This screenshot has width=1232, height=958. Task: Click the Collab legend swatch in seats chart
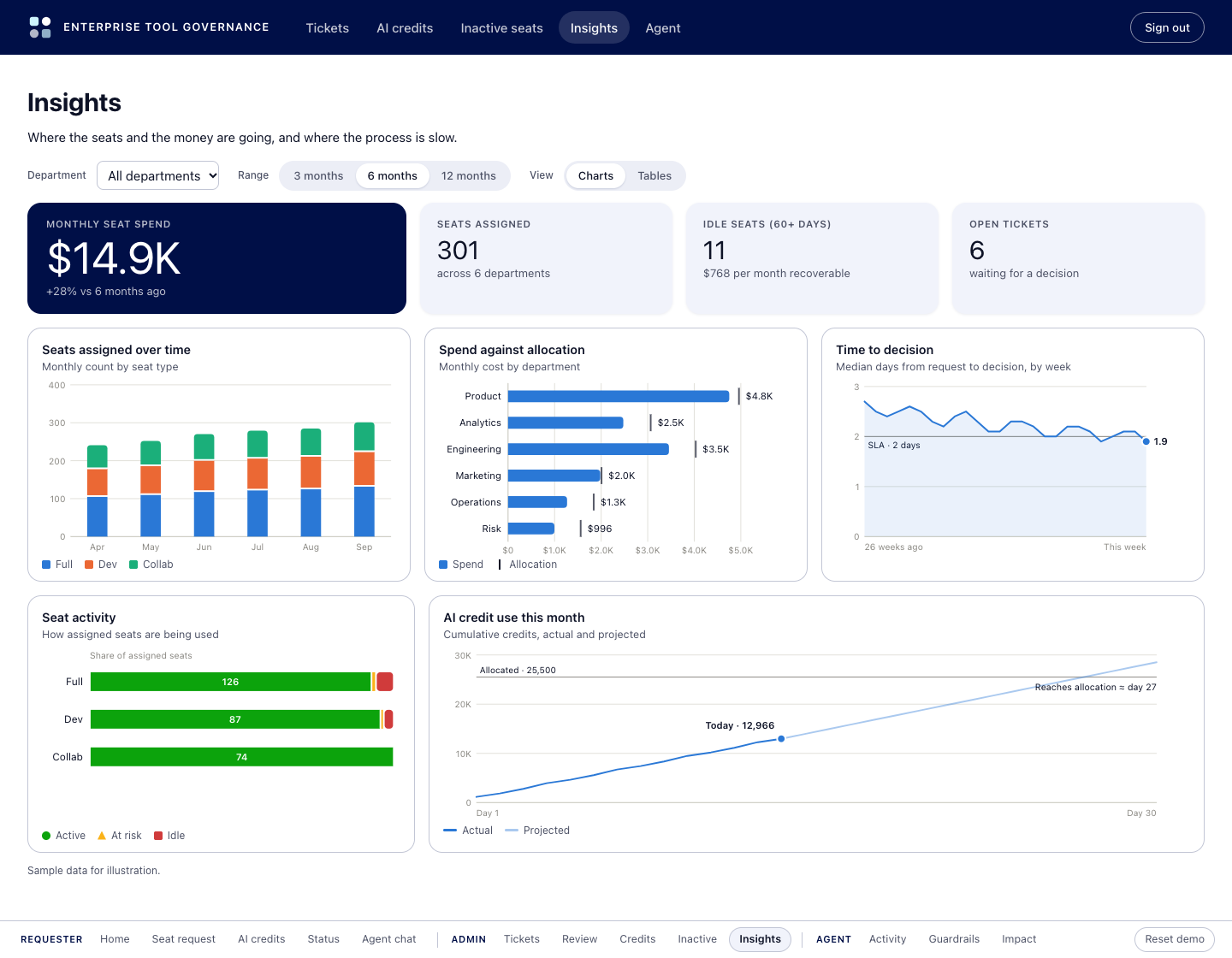click(x=133, y=565)
